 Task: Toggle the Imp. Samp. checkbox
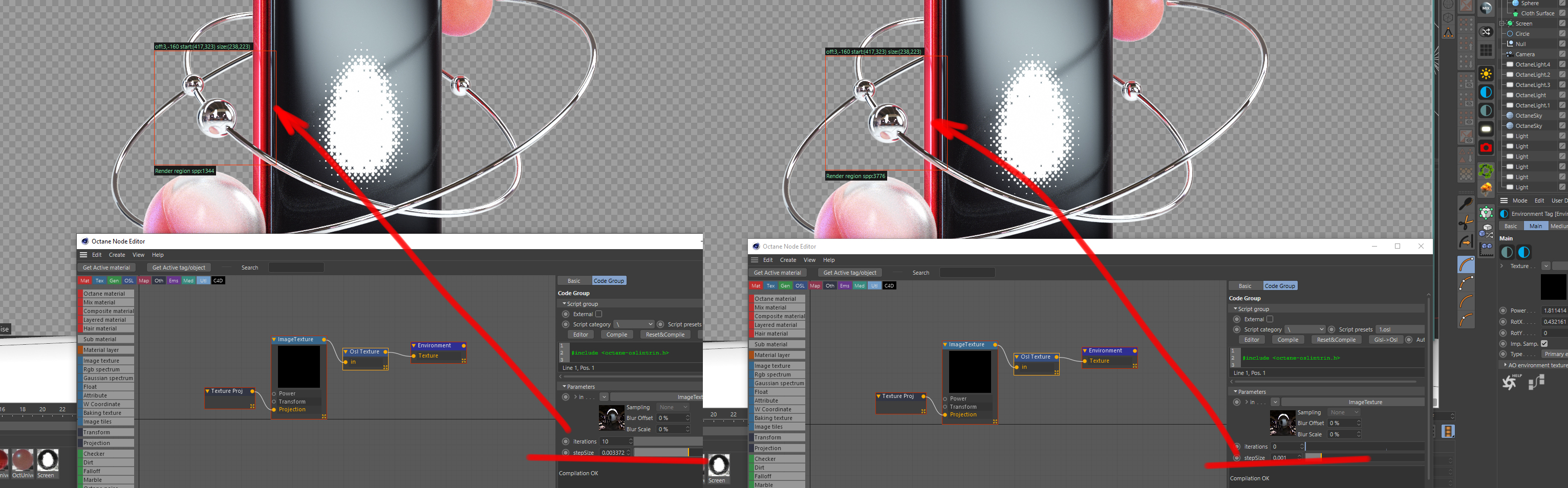pos(1544,344)
